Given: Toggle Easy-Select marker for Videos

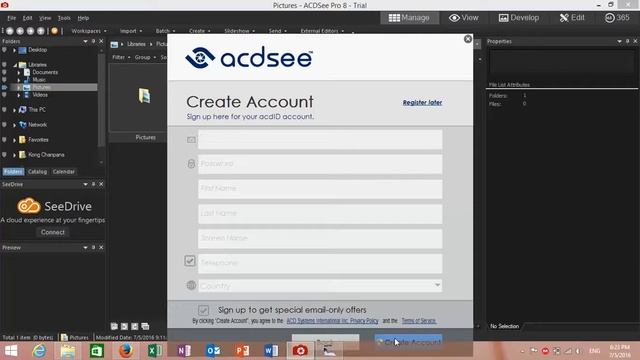Looking at the screenshot, I should [4, 95].
